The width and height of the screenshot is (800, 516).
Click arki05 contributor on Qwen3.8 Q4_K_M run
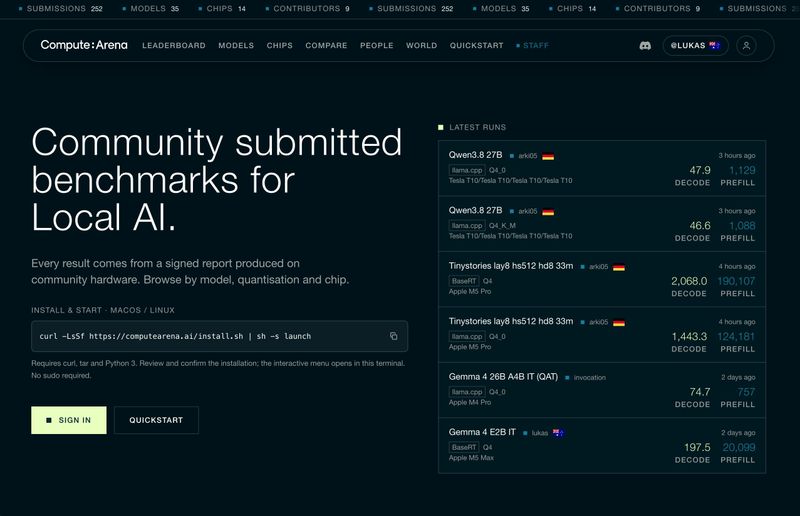tap(528, 211)
